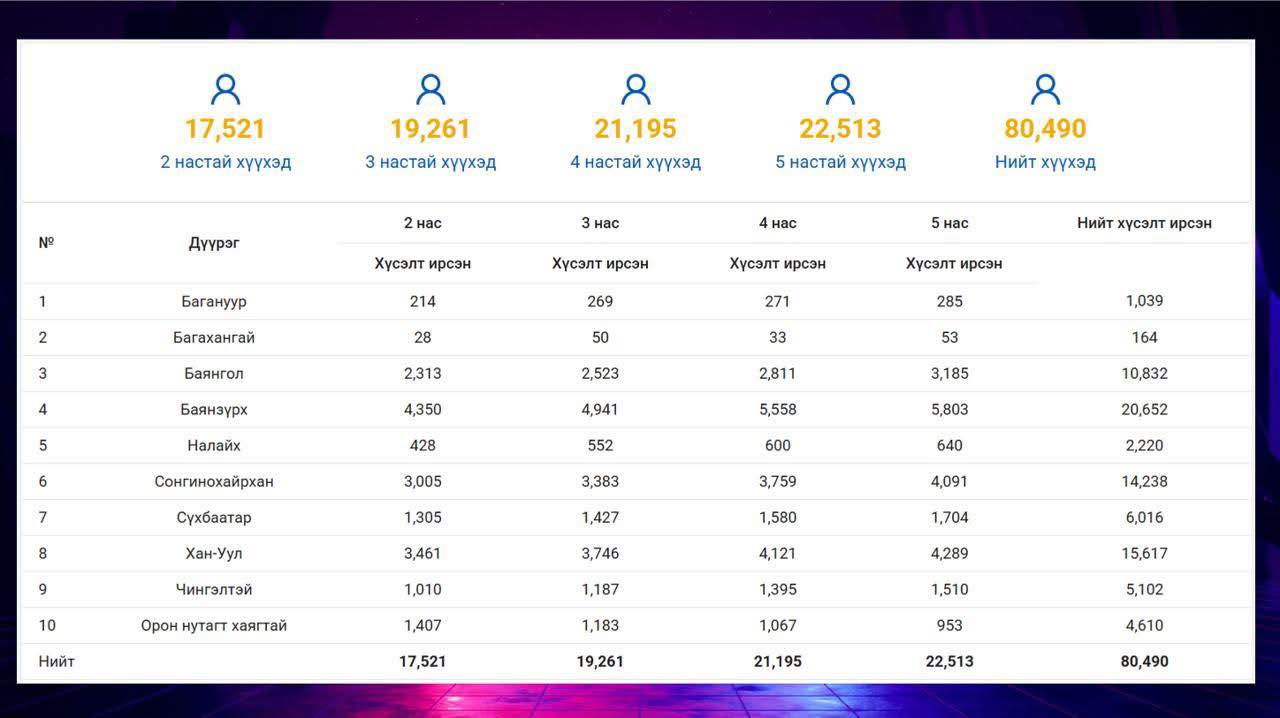The height and width of the screenshot is (718, 1280).
Task: Click the person icon above 80,490
Action: [1045, 90]
